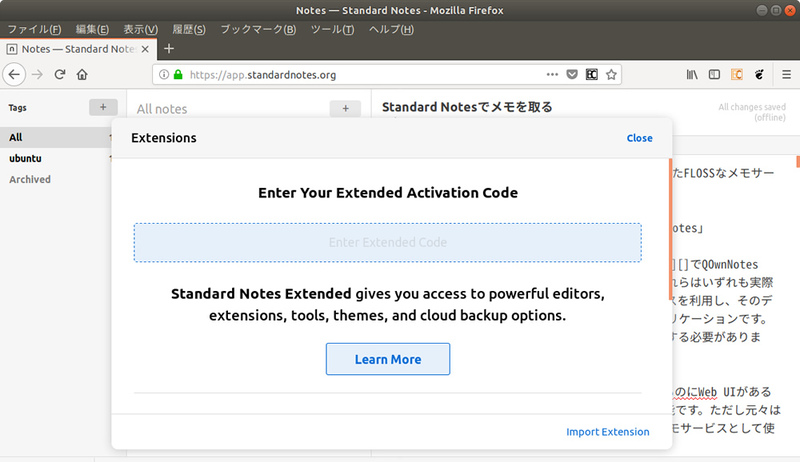Create a new note with plus button
The image size is (800, 462).
tap(345, 108)
